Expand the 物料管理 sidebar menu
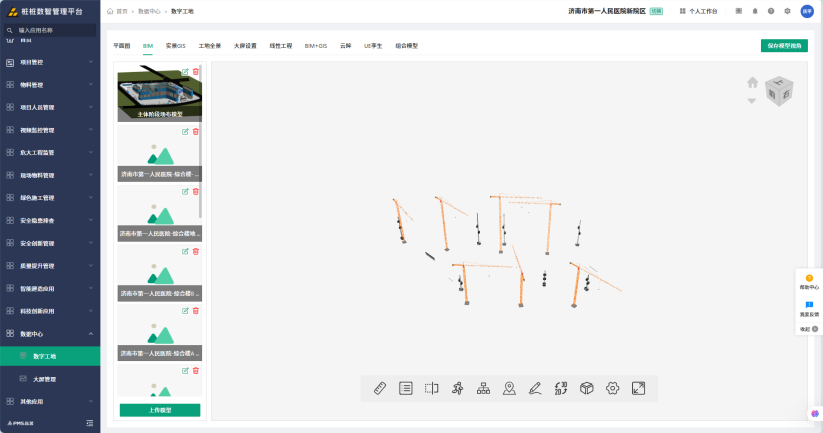 (50, 85)
